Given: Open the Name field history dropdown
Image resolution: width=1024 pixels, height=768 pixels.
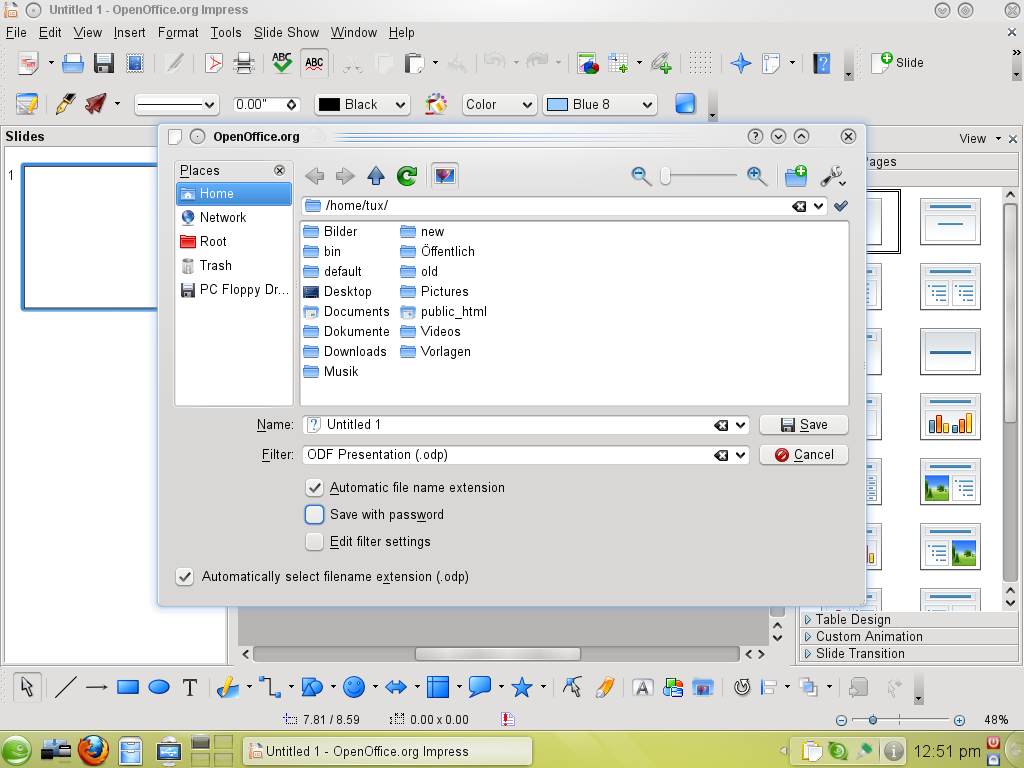Looking at the screenshot, I should click(740, 425).
